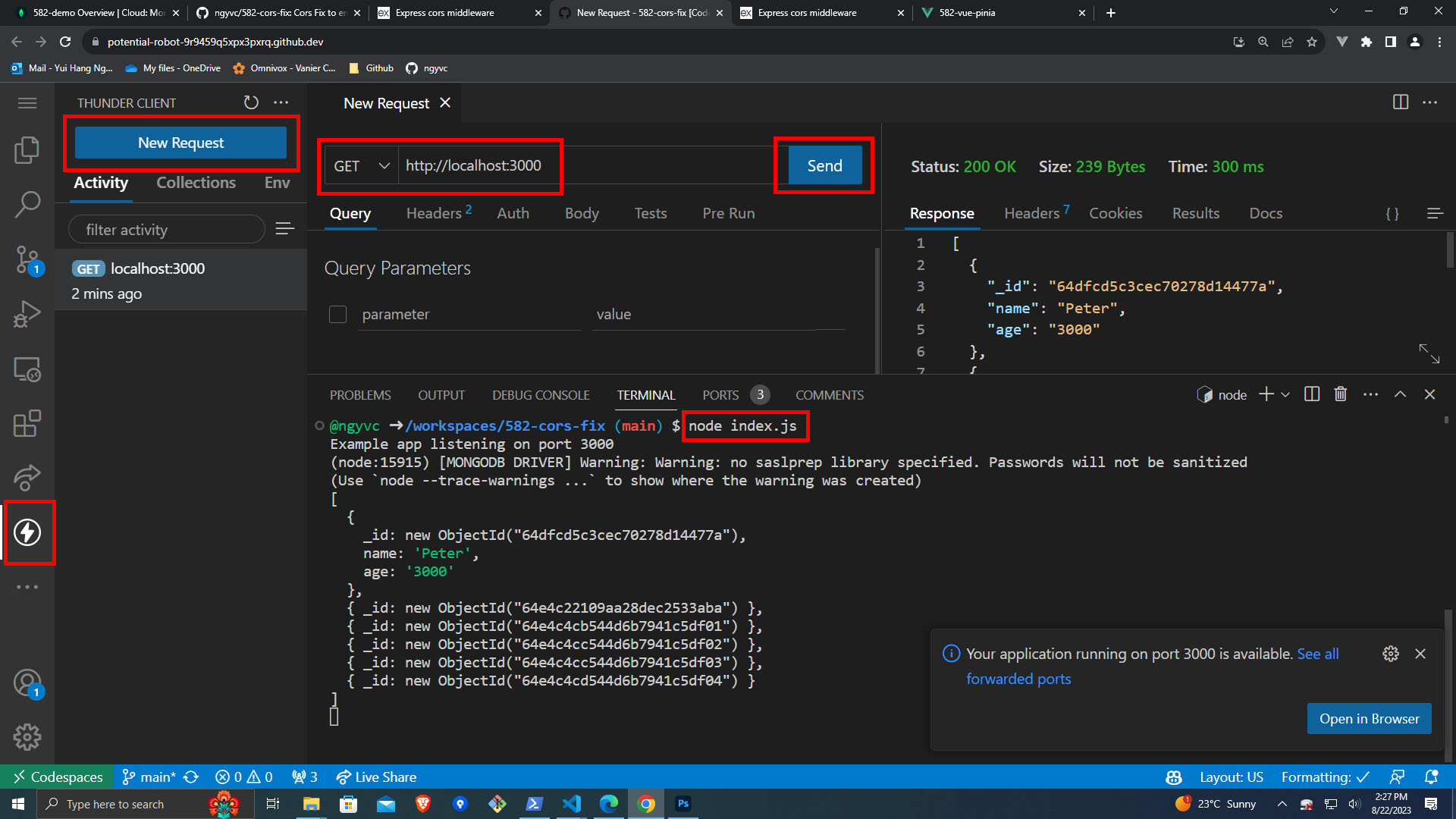Click the Send button to execute request
Image resolution: width=1456 pixels, height=819 pixels.
point(824,166)
